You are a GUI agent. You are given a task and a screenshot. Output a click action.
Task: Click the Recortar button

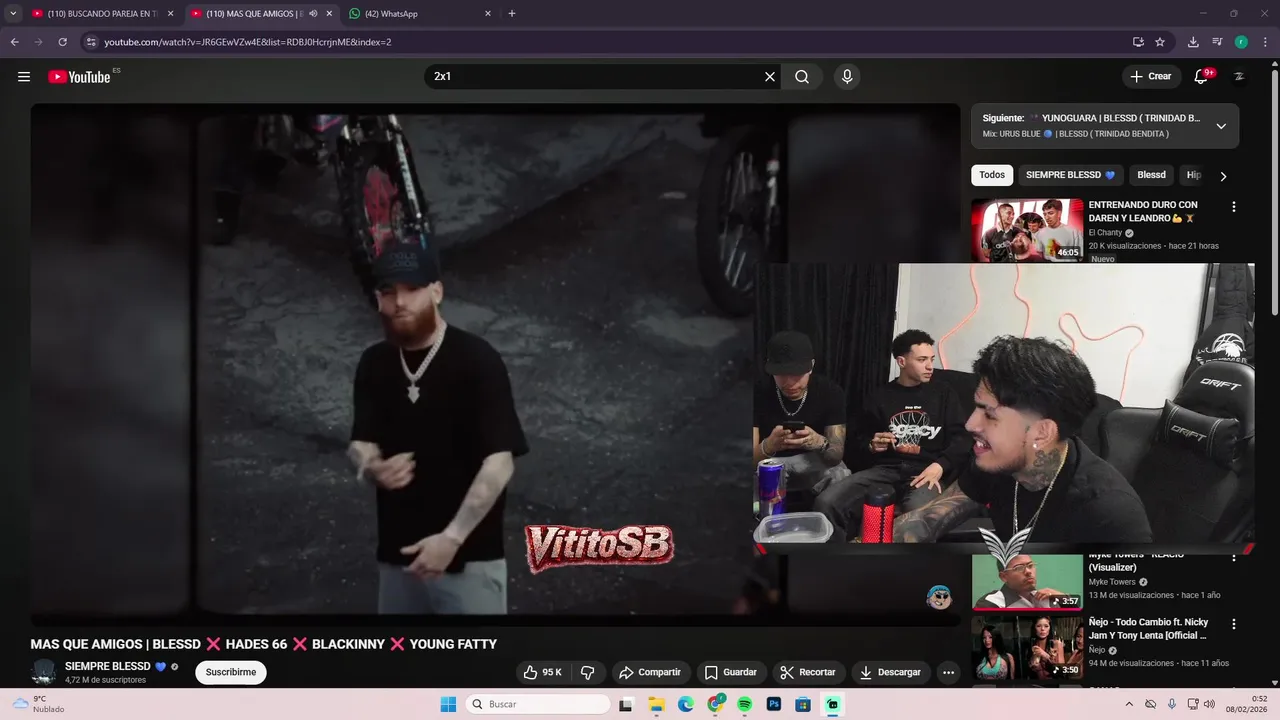[x=808, y=672]
